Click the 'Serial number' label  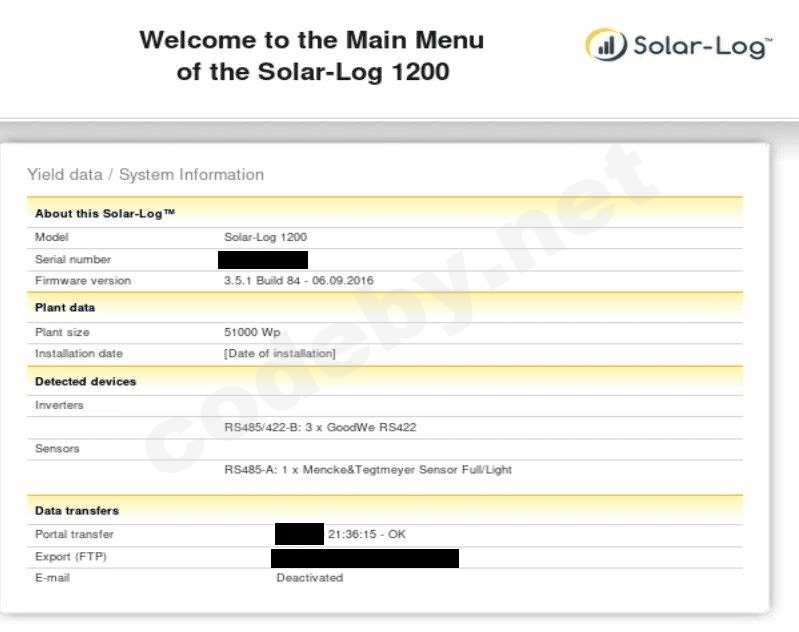(x=73, y=259)
